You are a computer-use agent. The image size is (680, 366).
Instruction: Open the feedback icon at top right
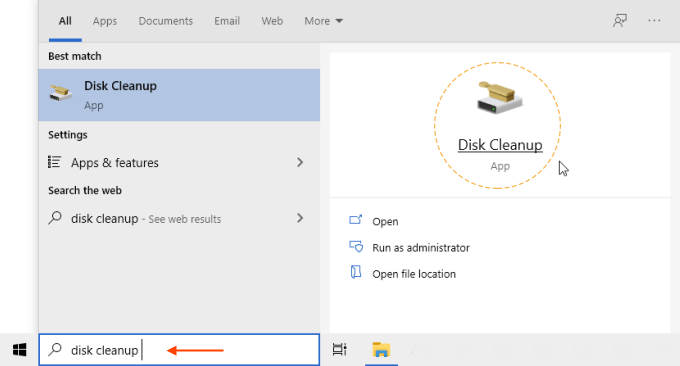tap(620, 20)
